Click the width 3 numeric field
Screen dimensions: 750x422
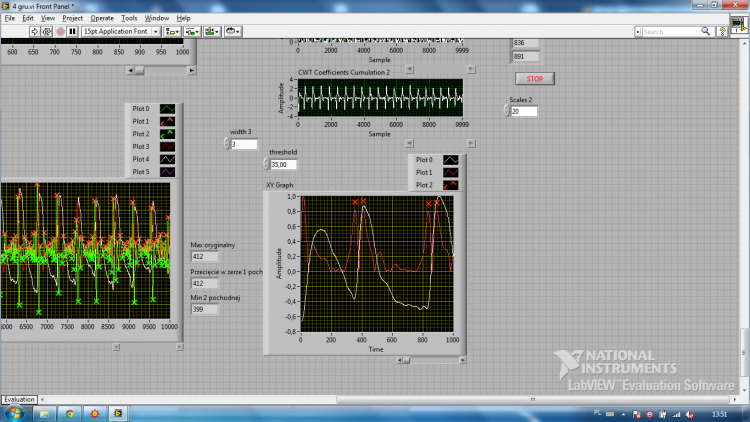click(244, 144)
